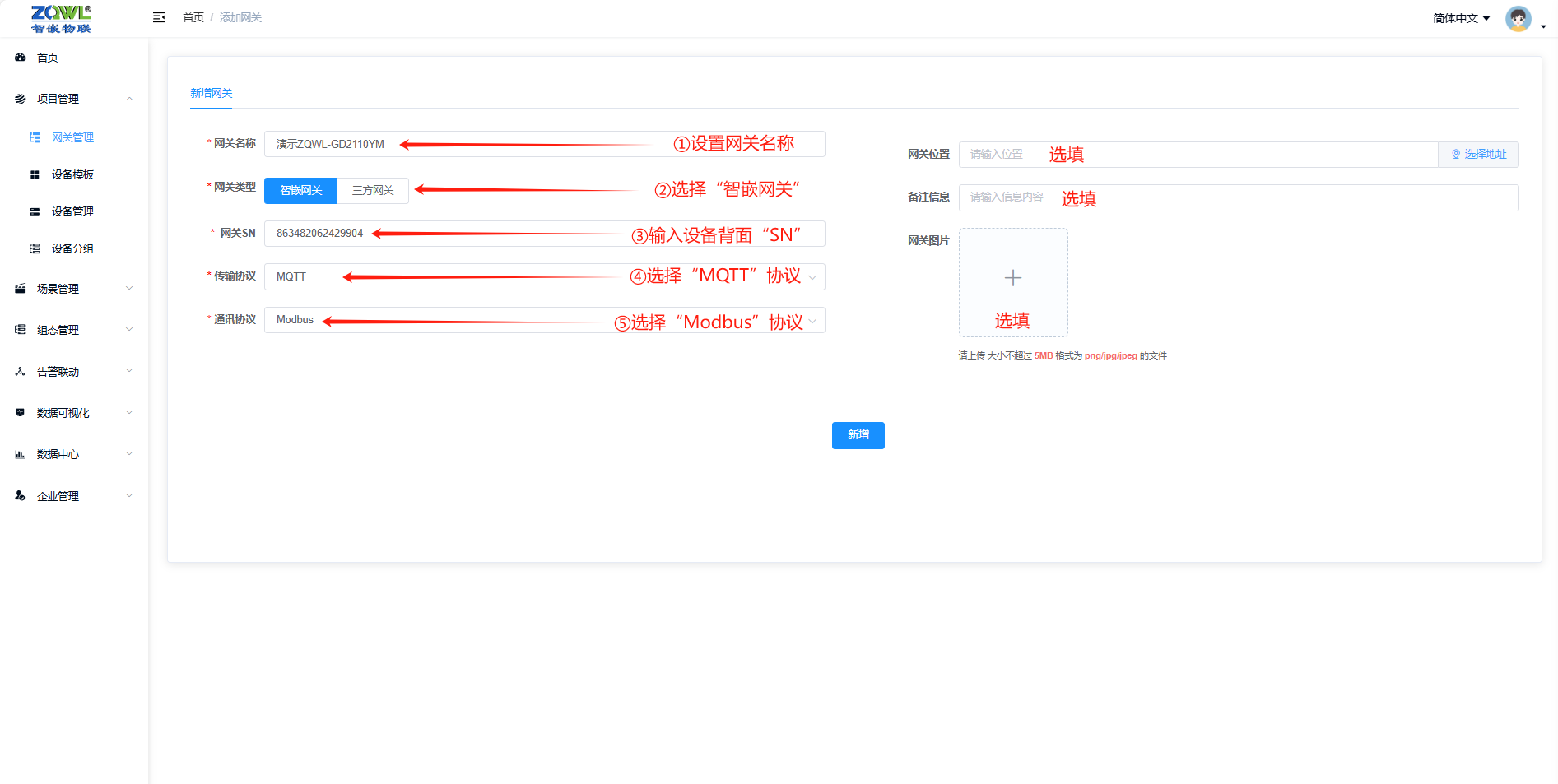
Task: Click the location pin icon
Action: 1456,155
